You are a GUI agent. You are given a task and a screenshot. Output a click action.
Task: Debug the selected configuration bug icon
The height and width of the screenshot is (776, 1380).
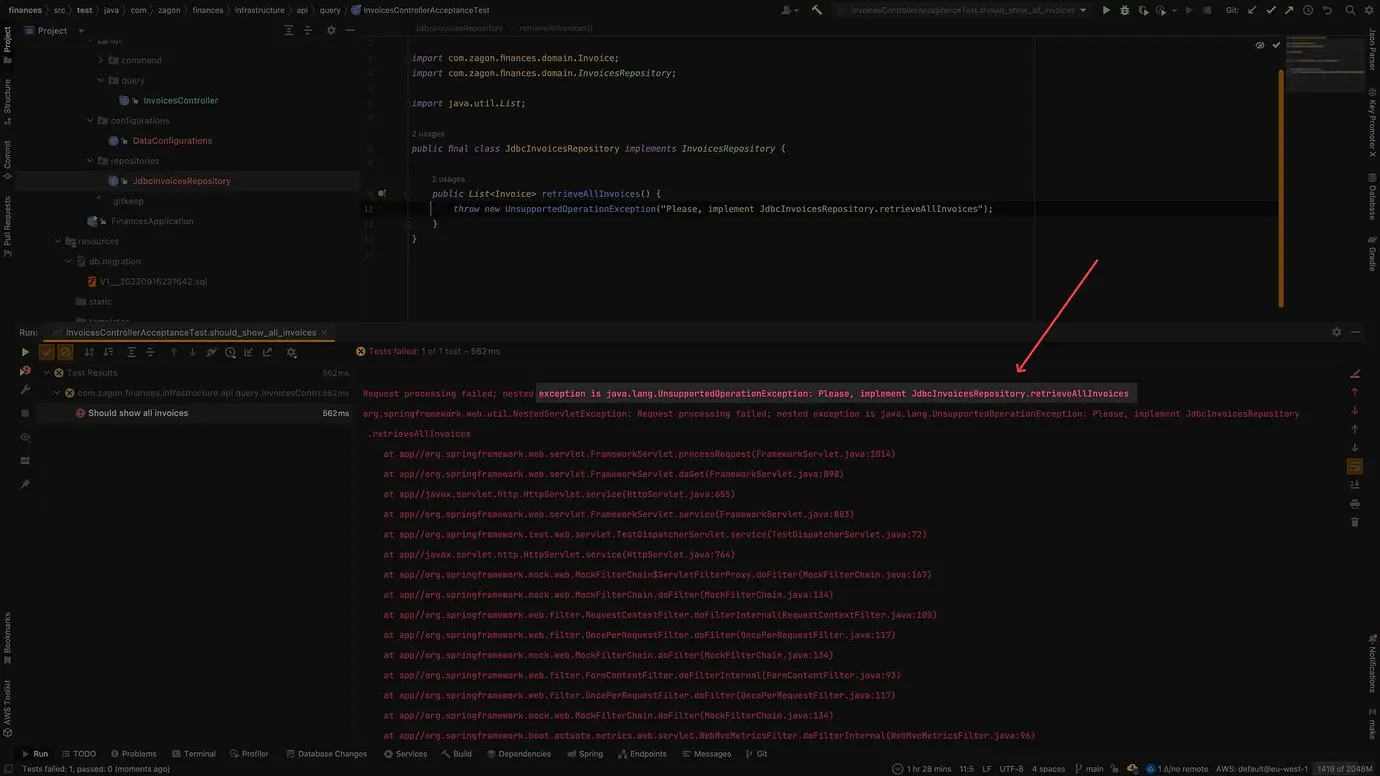[x=1125, y=10]
